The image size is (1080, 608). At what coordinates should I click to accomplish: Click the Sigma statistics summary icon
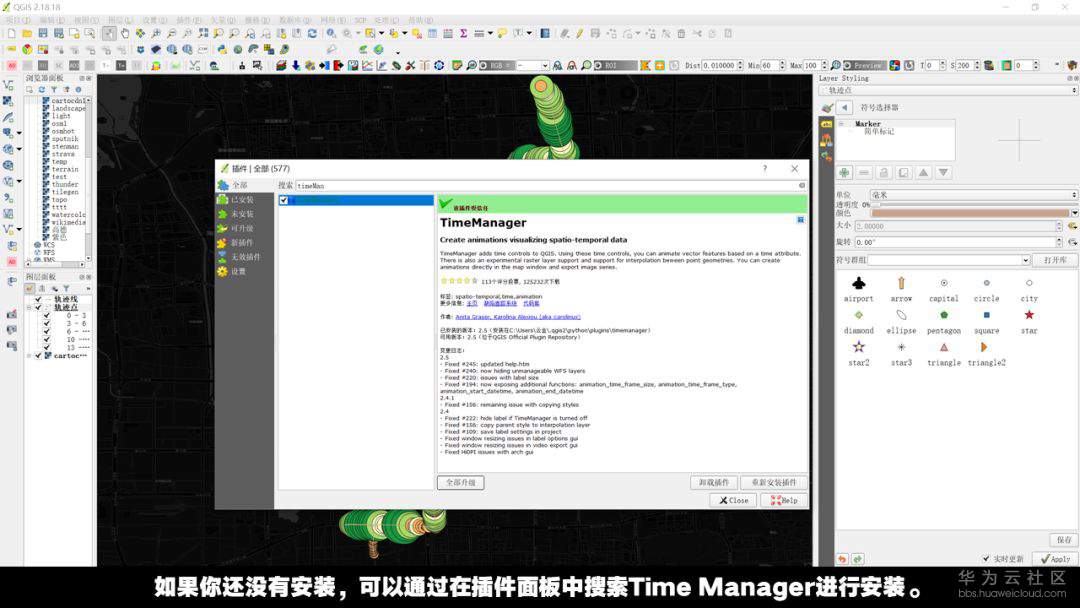[x=464, y=33]
